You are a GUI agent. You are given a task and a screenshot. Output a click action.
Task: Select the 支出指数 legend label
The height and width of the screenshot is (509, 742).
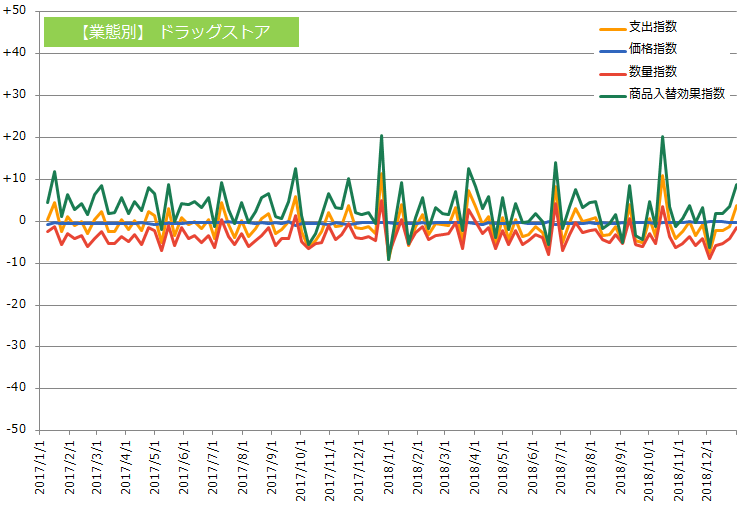pyautogui.click(x=653, y=27)
